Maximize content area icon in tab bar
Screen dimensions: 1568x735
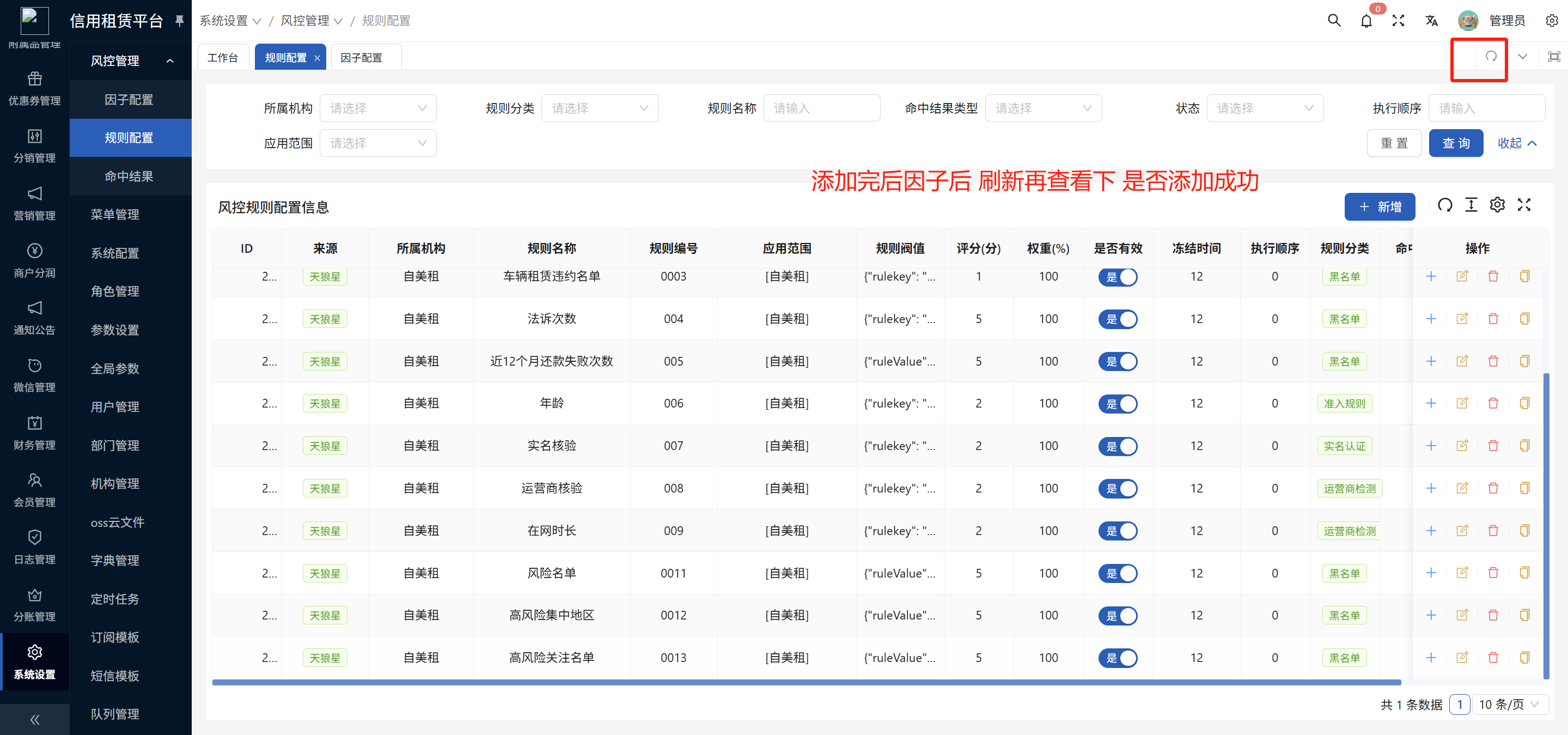[x=1554, y=57]
